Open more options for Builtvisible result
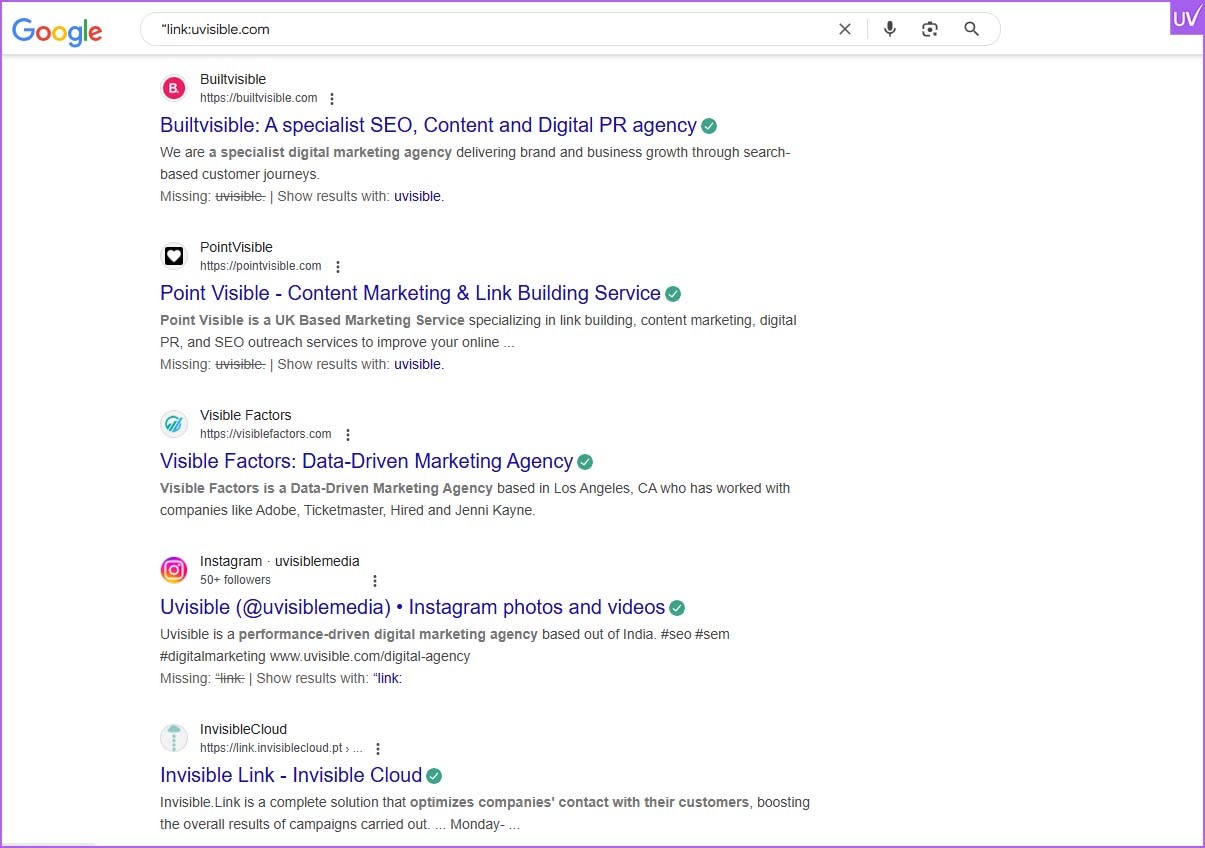 tap(332, 99)
